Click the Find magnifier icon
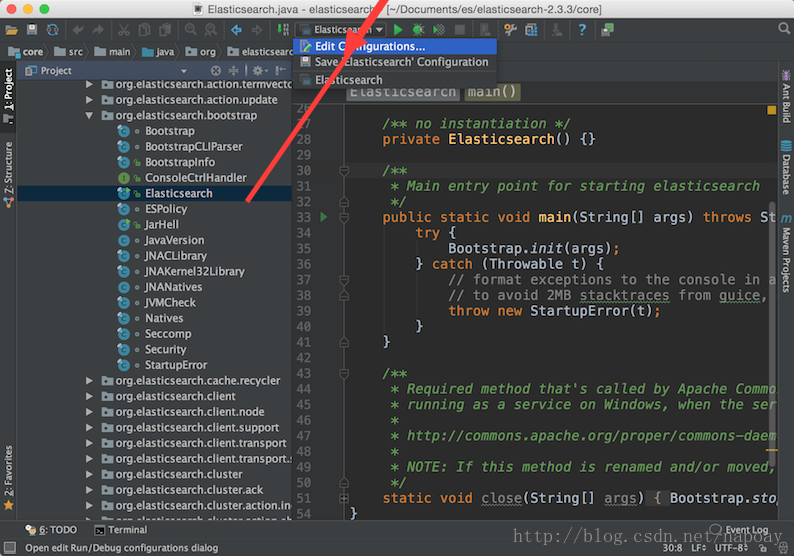This screenshot has width=794, height=556. [190, 30]
